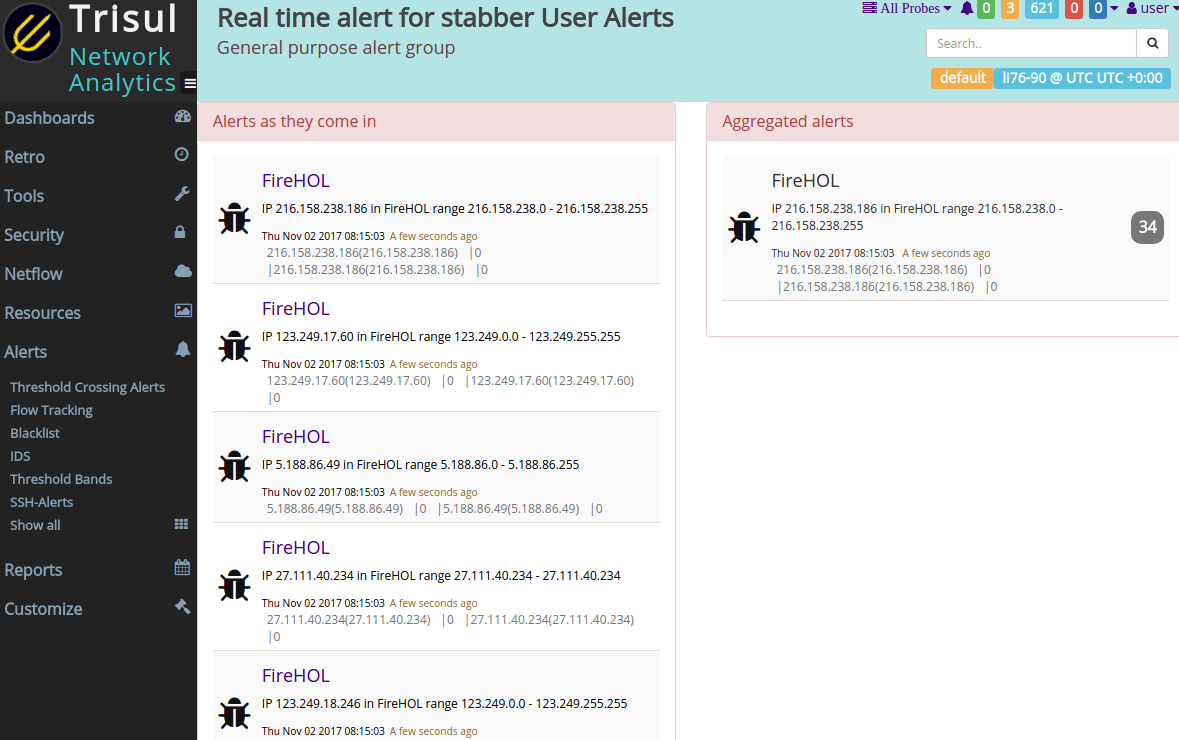Open Dashboards menu
The width and height of the screenshot is (1179, 740).
point(50,118)
